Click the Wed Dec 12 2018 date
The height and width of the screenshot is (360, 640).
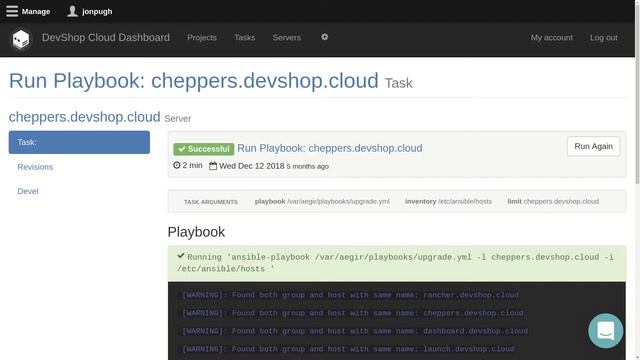tap(251, 166)
